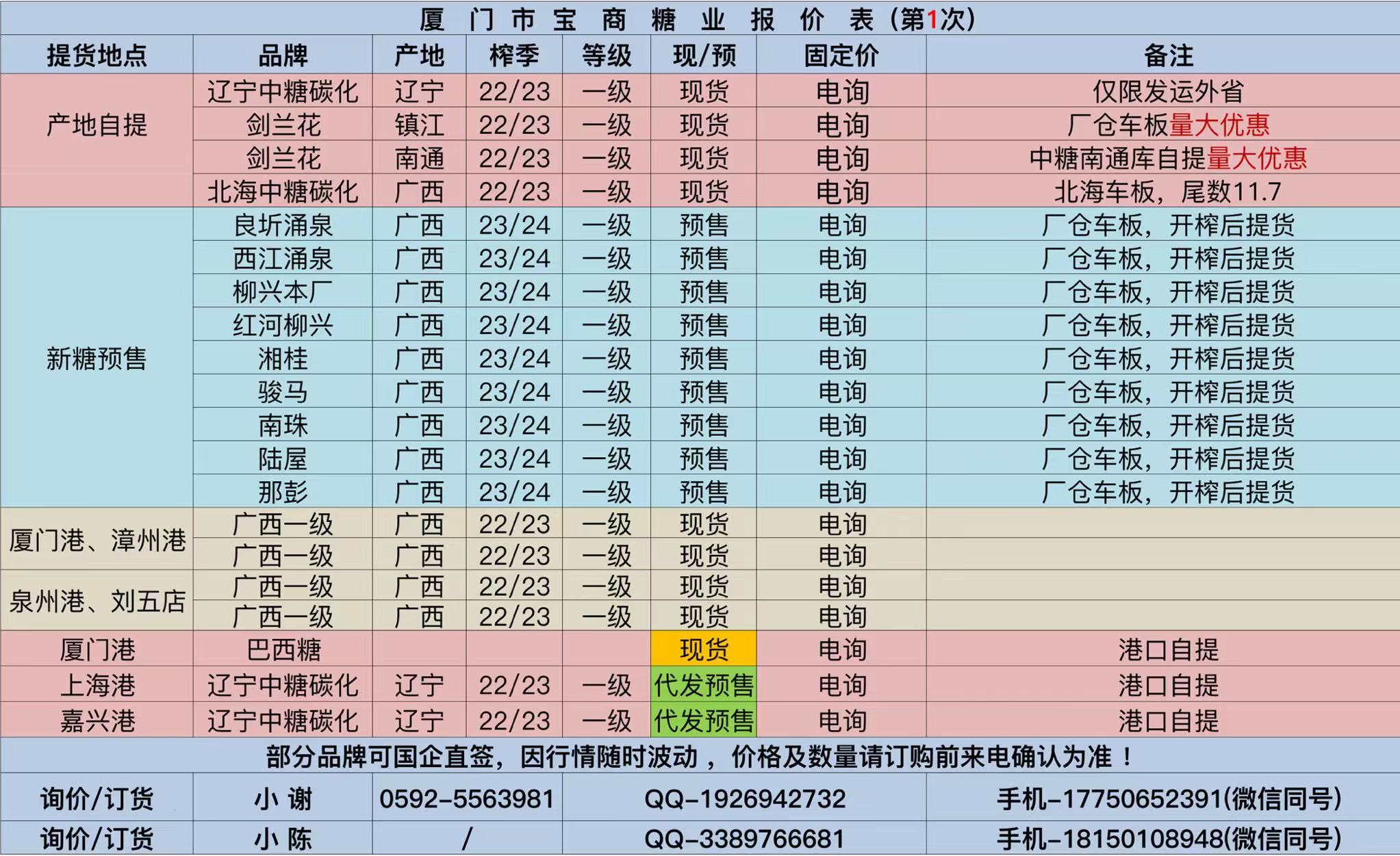Select the 巴西糖 brand cell

pos(283,649)
